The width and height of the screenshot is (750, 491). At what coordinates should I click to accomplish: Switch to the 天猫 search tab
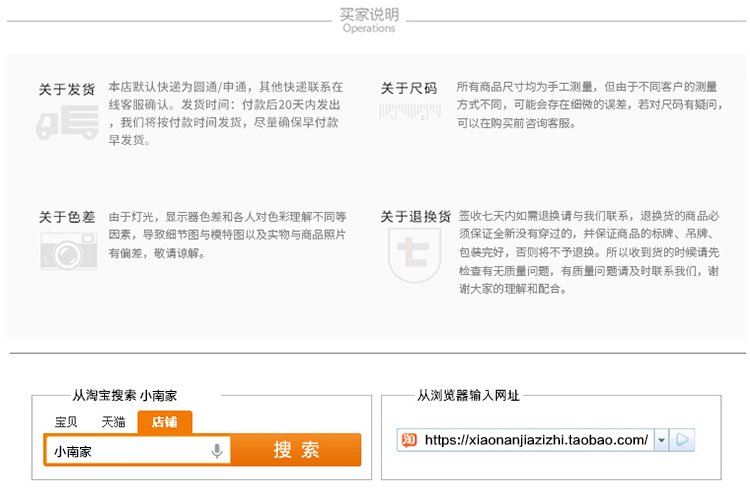(113, 422)
